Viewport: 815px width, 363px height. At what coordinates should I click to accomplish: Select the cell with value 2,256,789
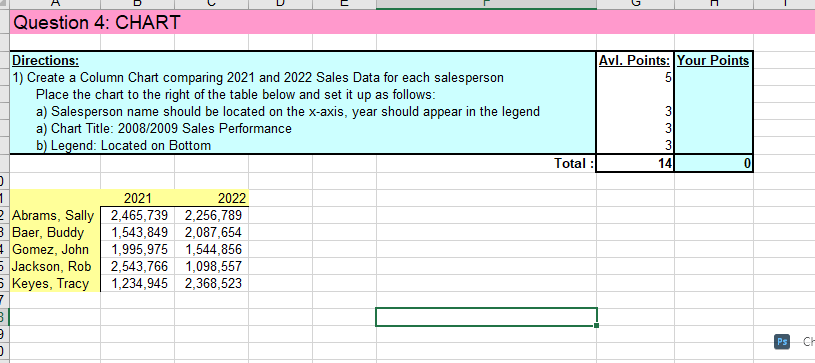pos(212,215)
